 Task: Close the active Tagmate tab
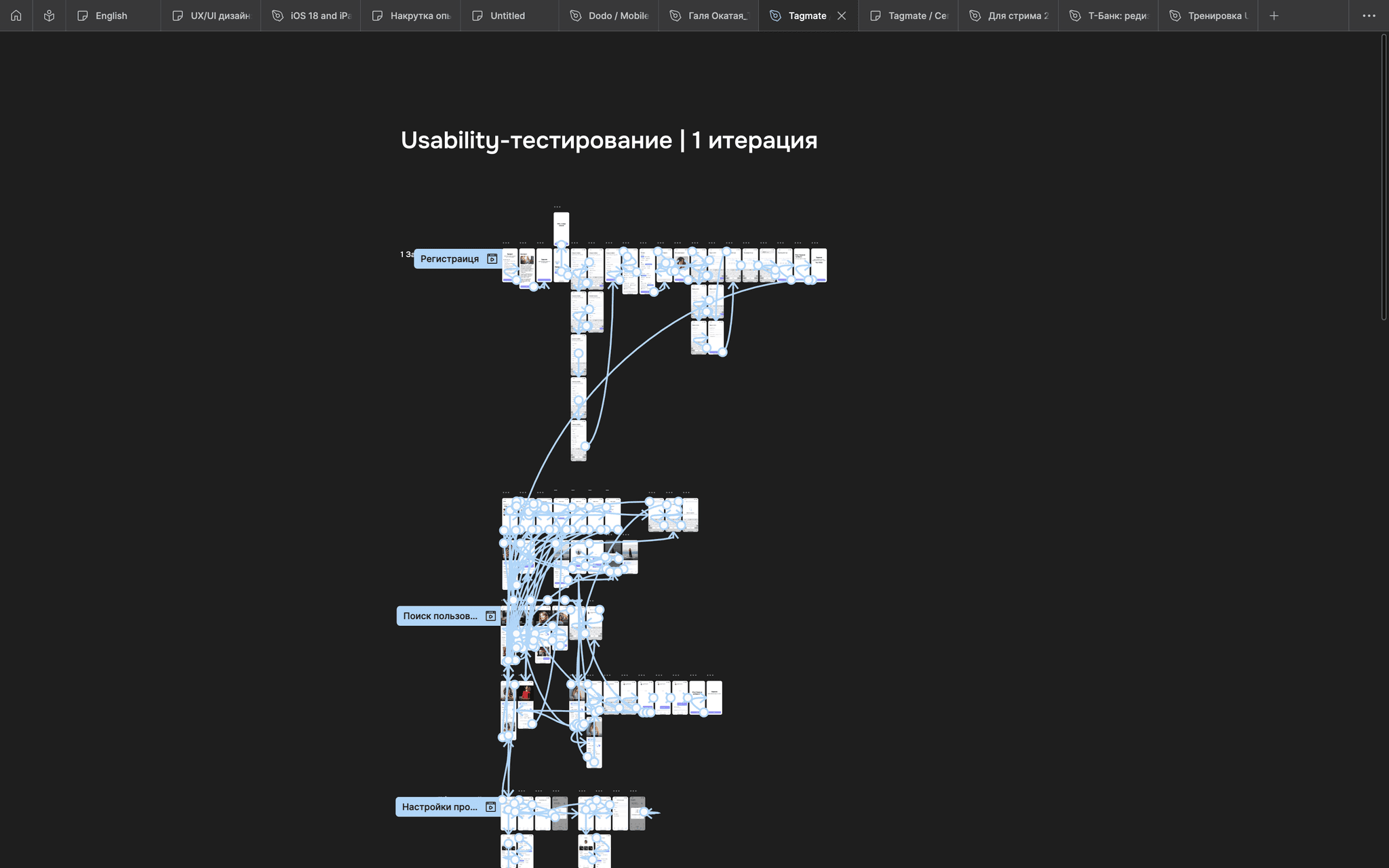point(842,16)
